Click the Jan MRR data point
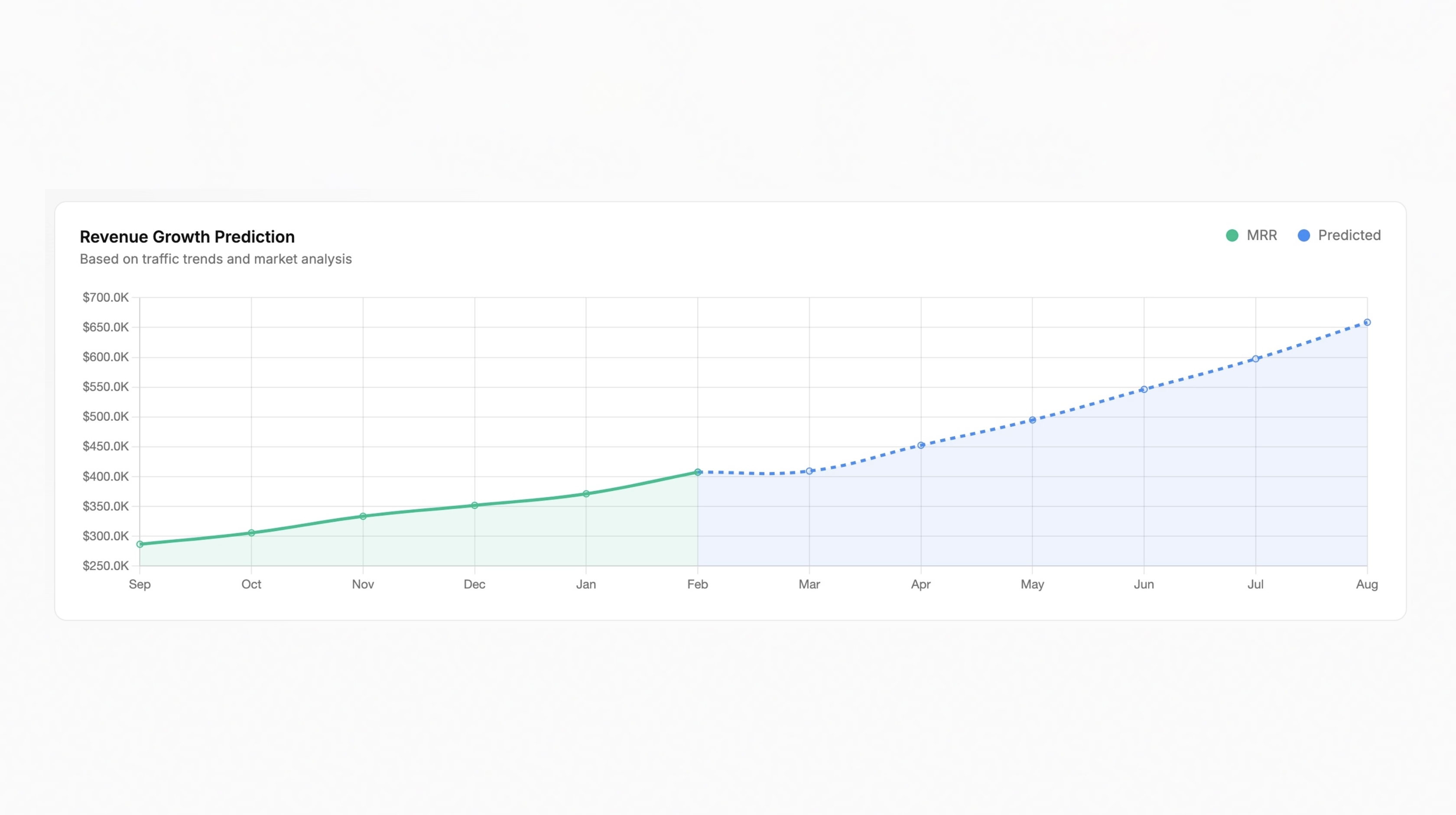1456x815 pixels. [586, 494]
